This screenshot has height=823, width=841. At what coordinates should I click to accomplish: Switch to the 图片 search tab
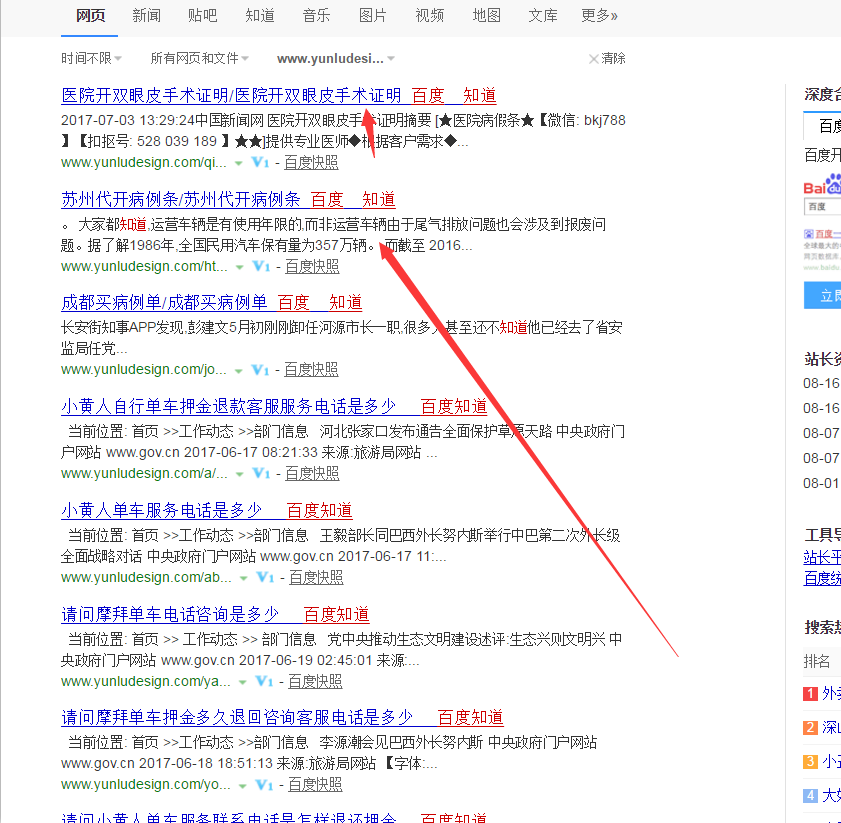[373, 15]
